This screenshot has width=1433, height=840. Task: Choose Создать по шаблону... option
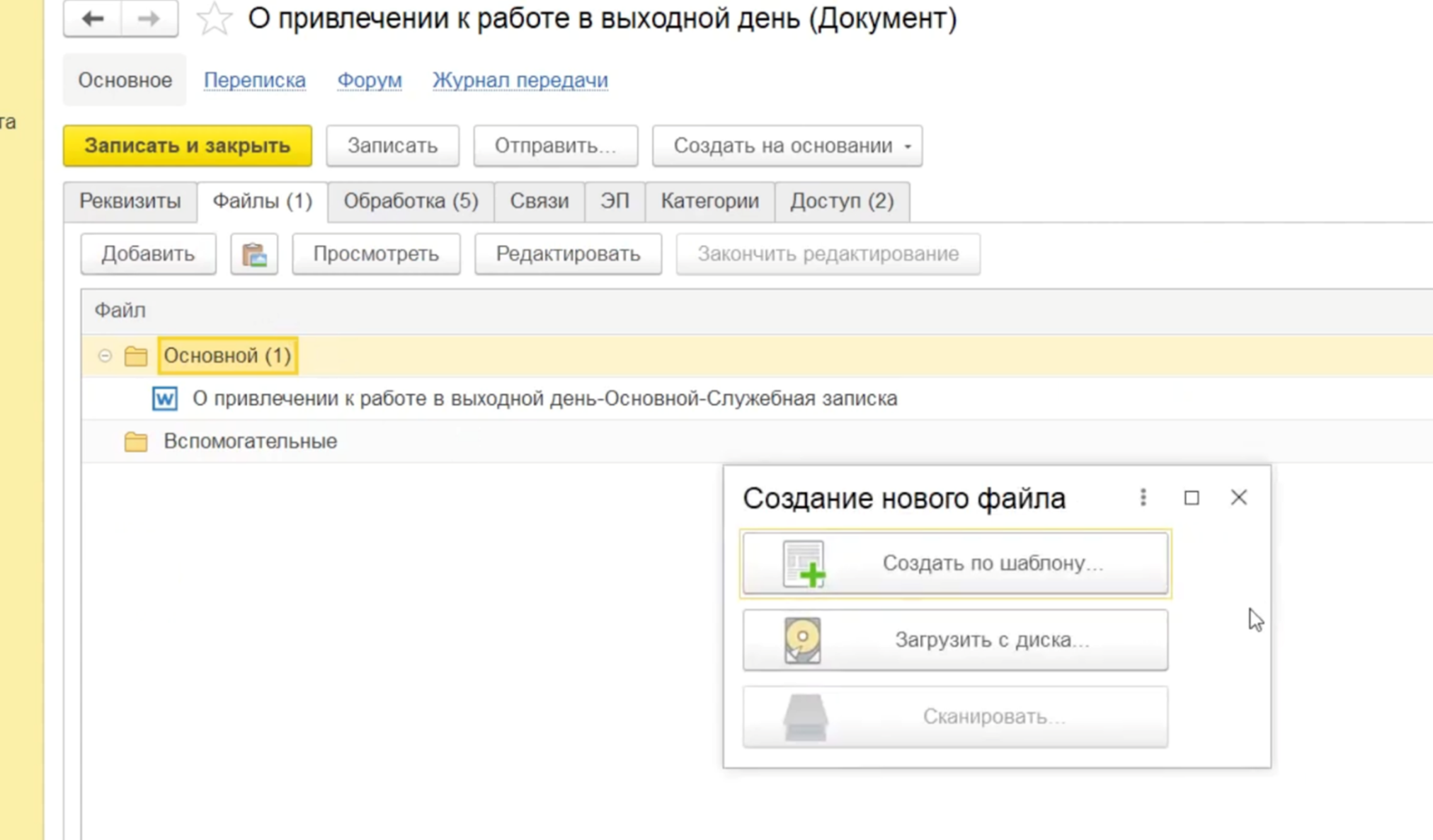pos(955,563)
